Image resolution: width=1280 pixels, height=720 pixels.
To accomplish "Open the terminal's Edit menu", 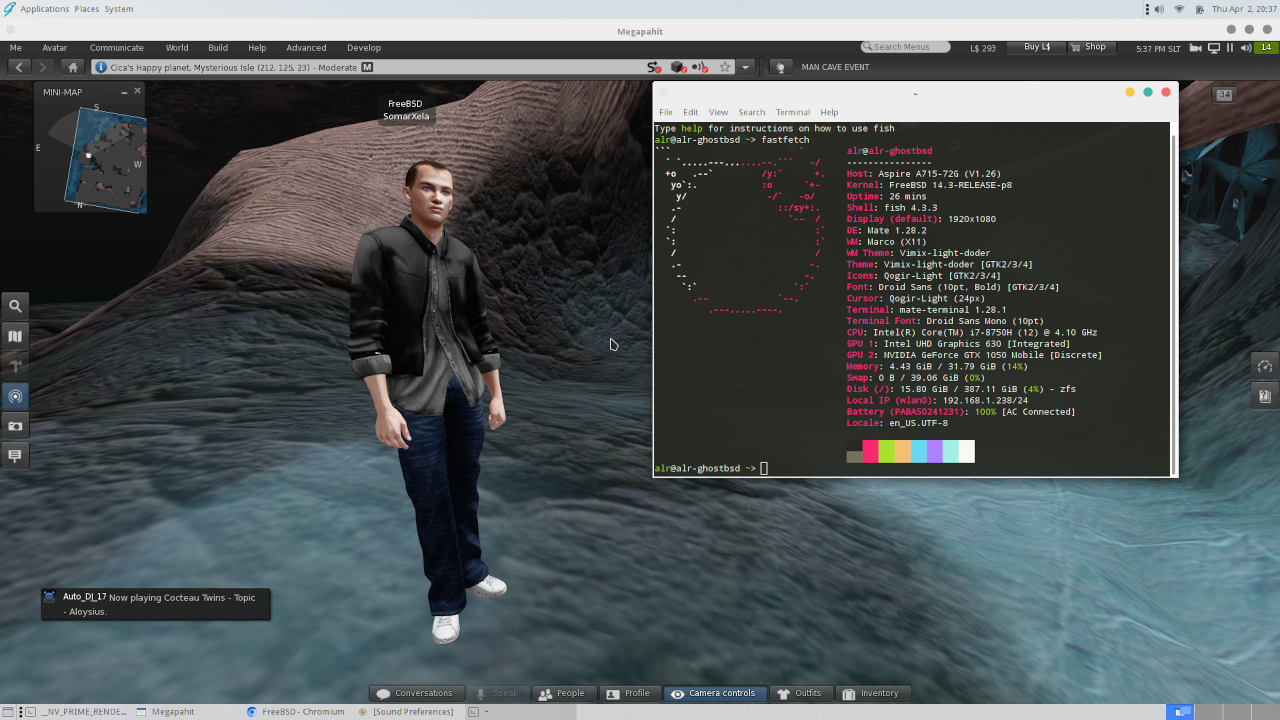I will (690, 112).
